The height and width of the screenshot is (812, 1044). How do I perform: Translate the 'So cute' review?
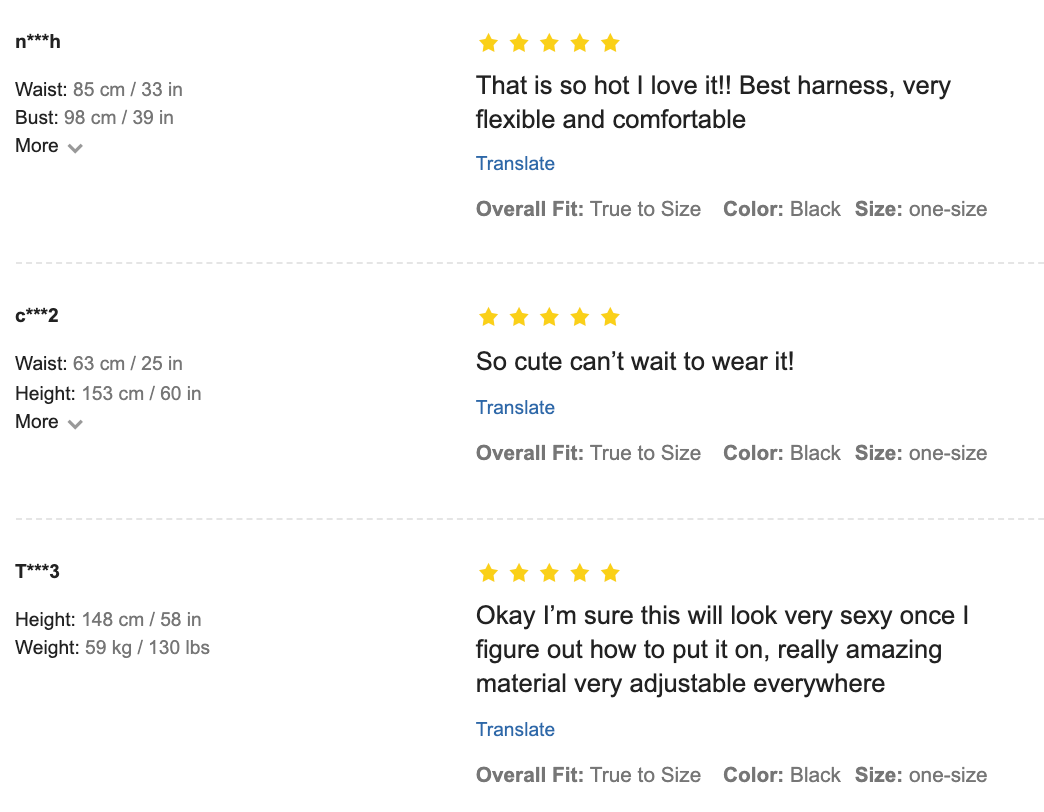tap(515, 408)
